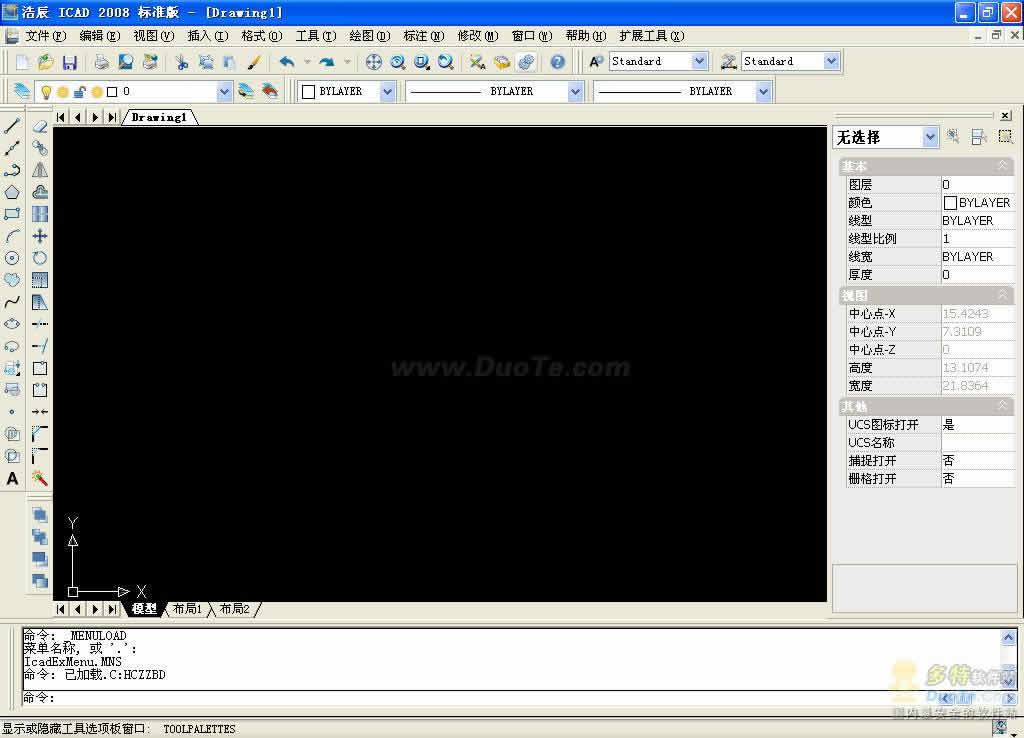Toggle the layer freeze sun icon
Viewport: 1024px width, 738px height.
pyautogui.click(x=63, y=92)
